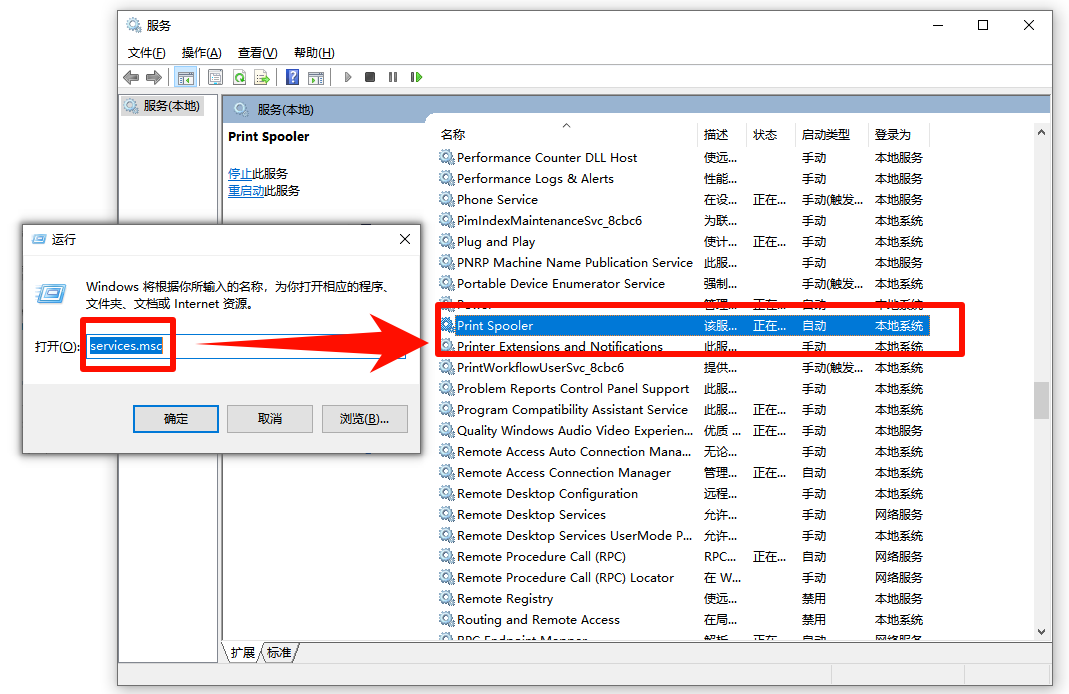Click the Export List toolbar icon
Viewport: 1069px width, 694px height.
click(x=262, y=77)
